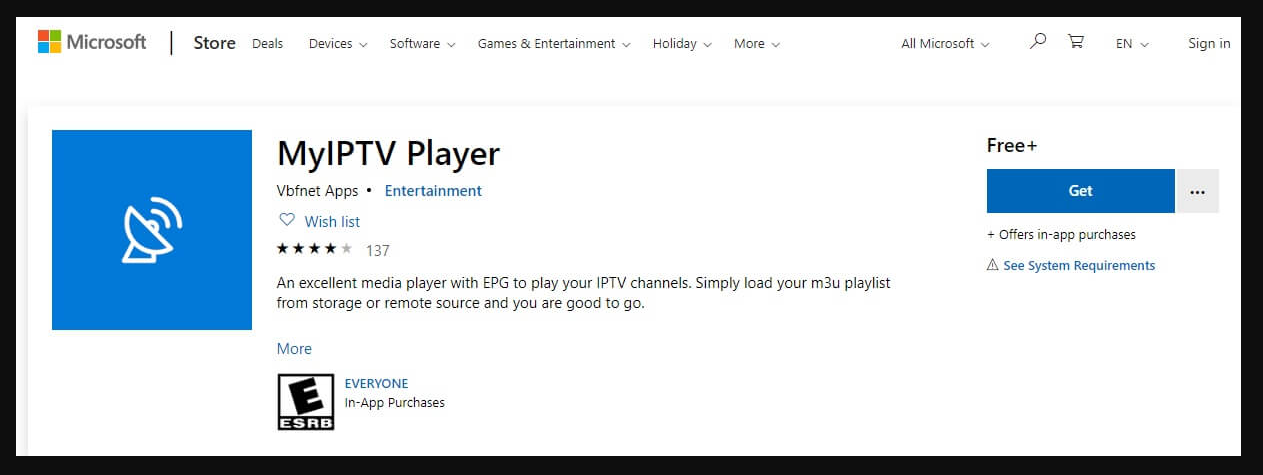Click the Wish list link text
Viewport: 1263px width, 475px height.
(x=332, y=221)
